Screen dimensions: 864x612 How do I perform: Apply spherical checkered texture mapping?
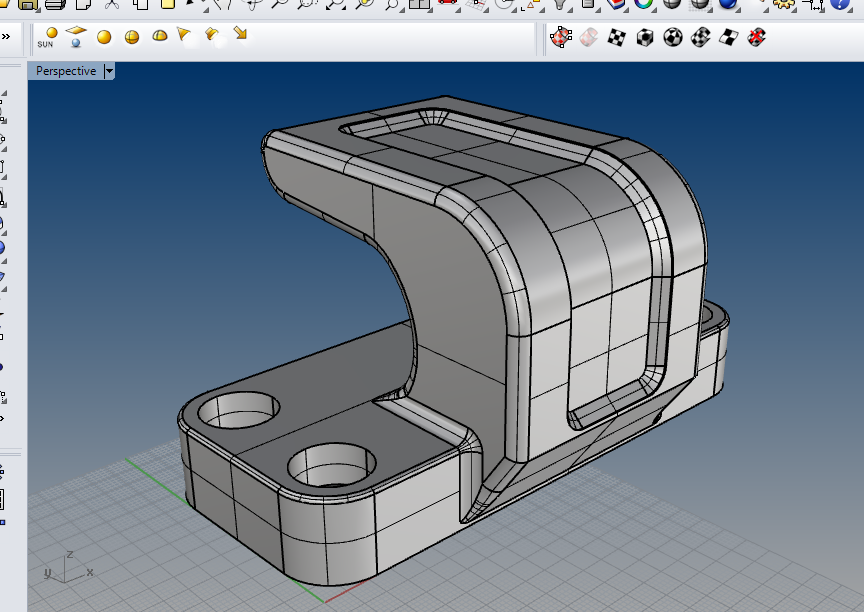[673, 38]
